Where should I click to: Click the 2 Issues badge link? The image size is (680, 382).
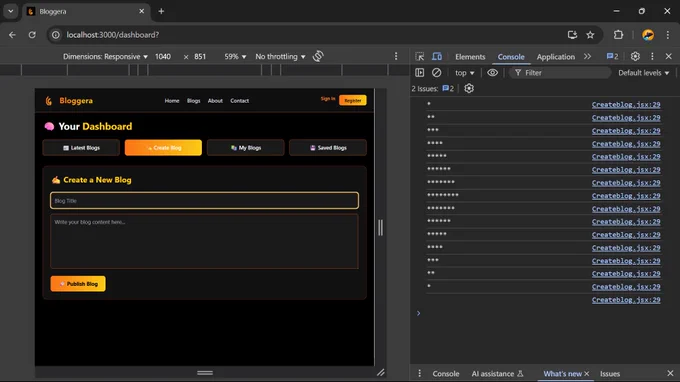[x=448, y=88]
